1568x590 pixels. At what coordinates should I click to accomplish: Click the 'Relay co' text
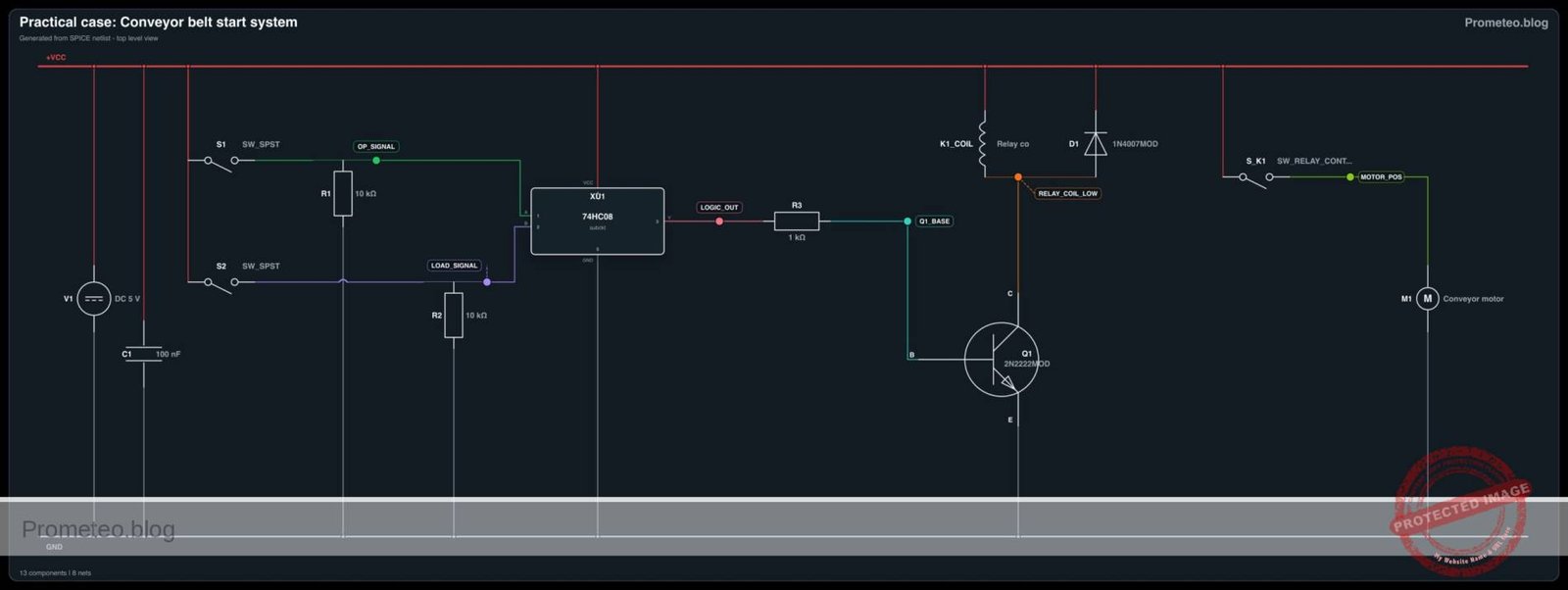pos(1013,144)
